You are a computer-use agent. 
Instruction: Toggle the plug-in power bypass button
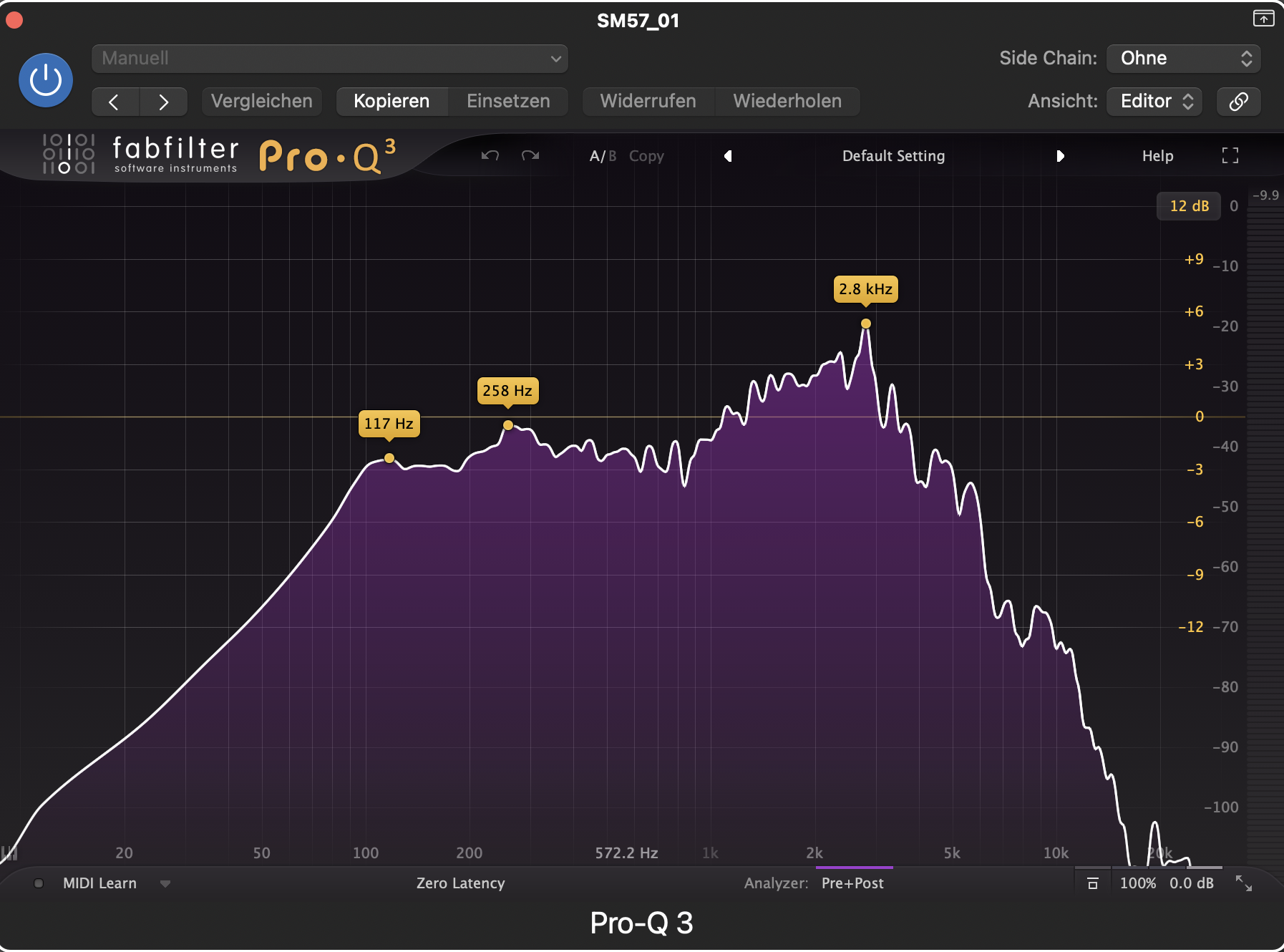click(46, 80)
